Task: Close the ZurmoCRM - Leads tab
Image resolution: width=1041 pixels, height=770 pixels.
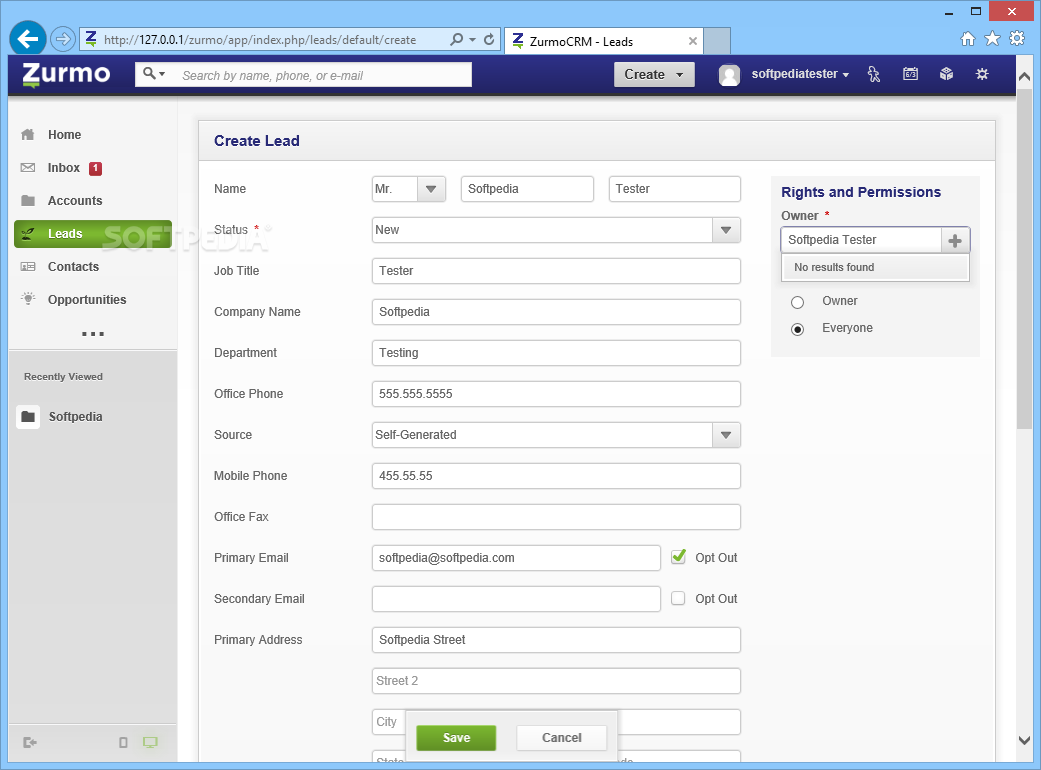Action: pyautogui.click(x=692, y=41)
